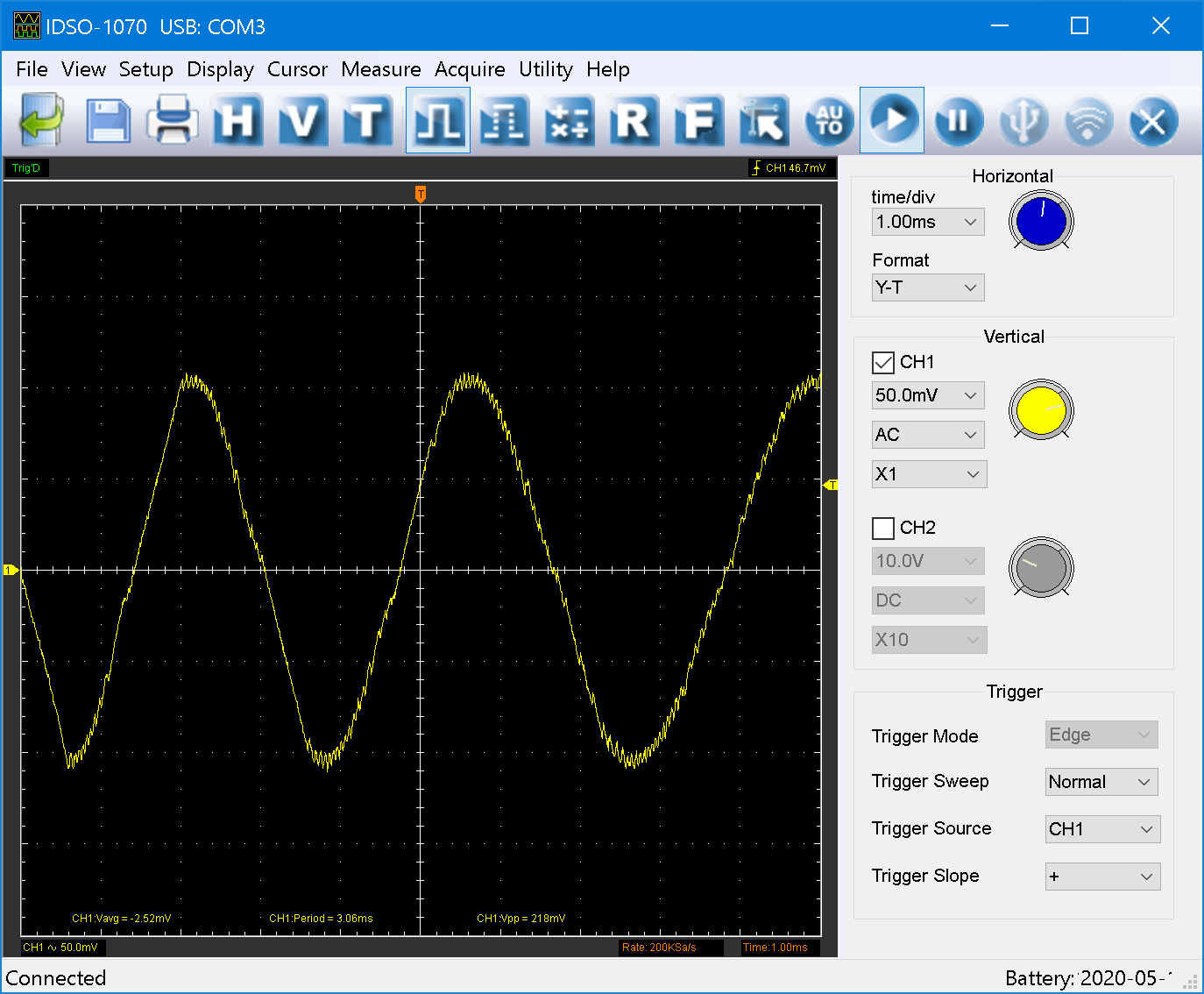1204x994 pixels.
Task: Click the F toolbar icon
Action: (x=698, y=120)
